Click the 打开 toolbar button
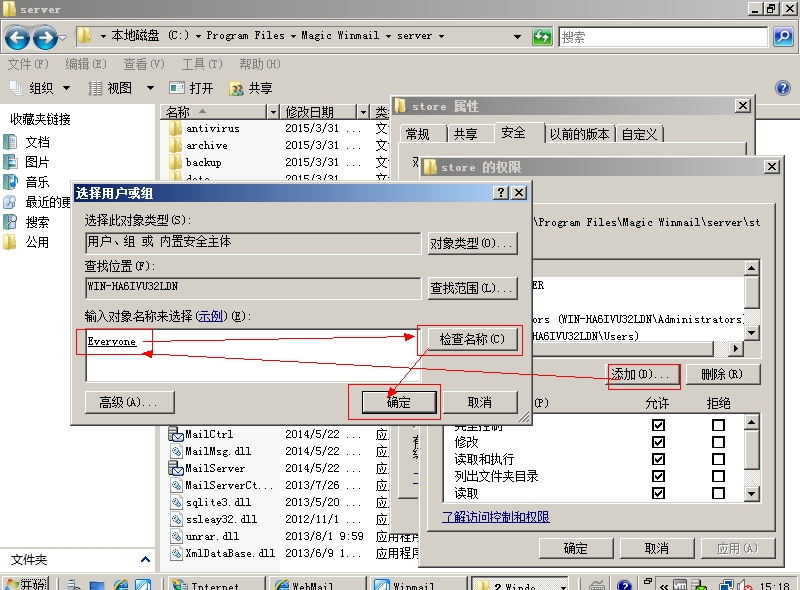 (191, 88)
